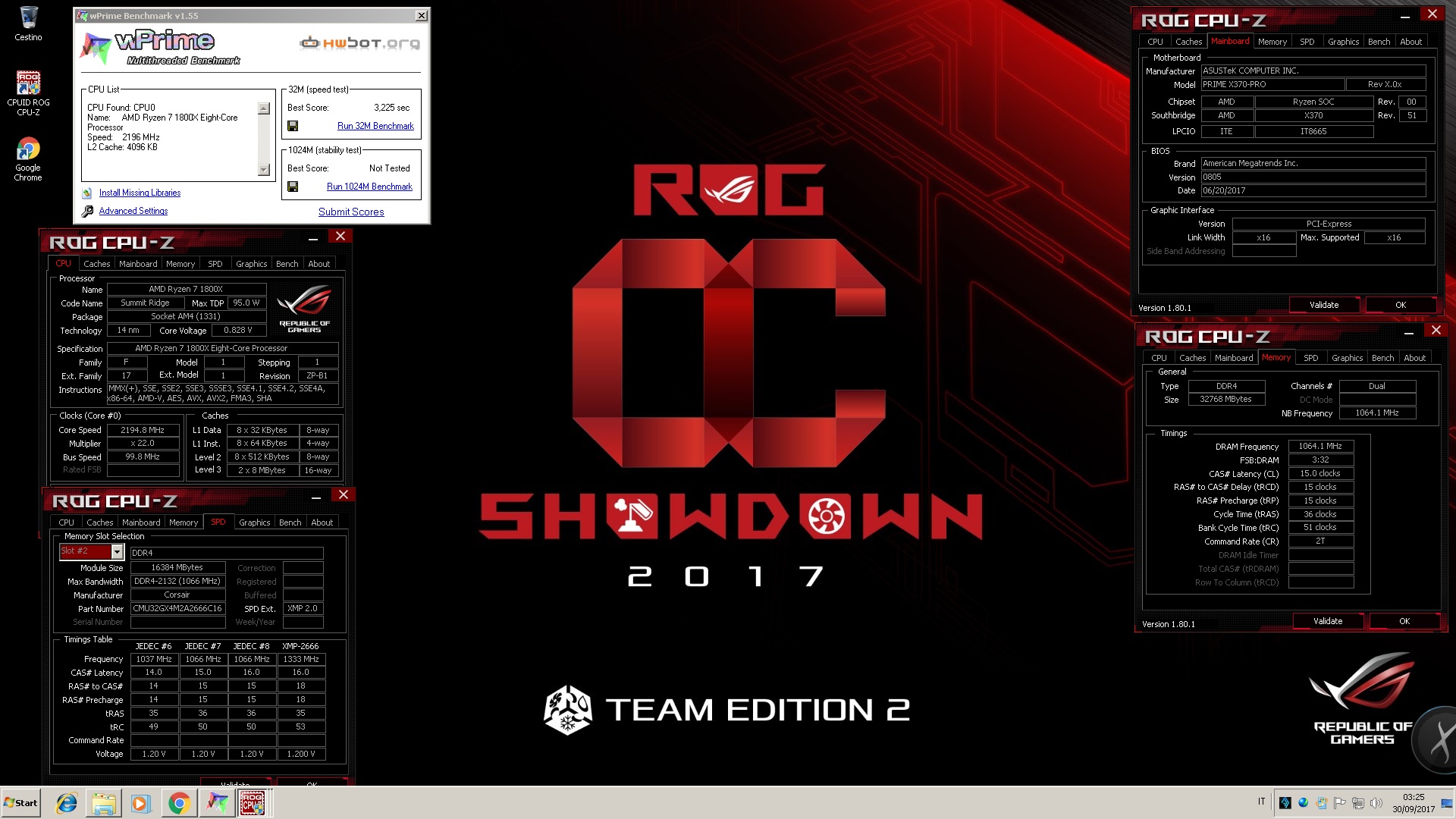This screenshot has width=1456, height=819.
Task: Click the 1024M benchmark save floppy icon
Action: coord(293,187)
